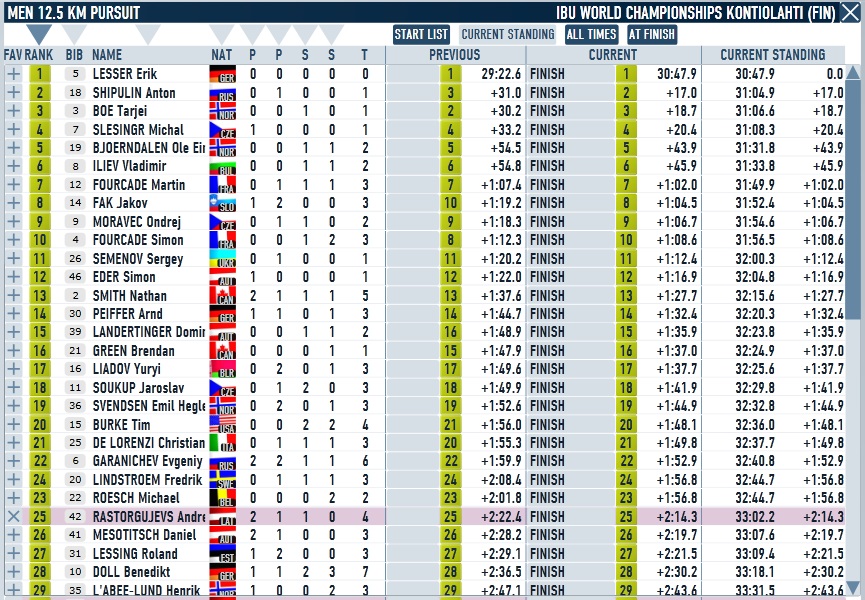The image size is (865, 600).
Task: Sort by BIB column triangle
Action: point(74,34)
